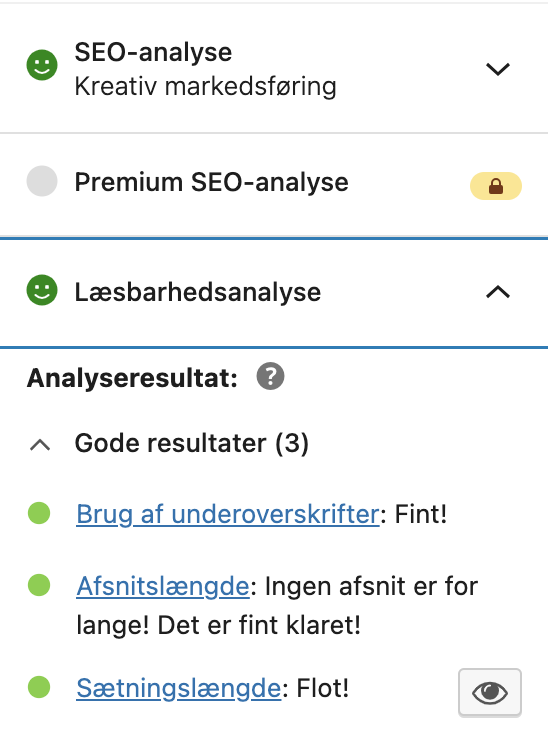Viewport: 548px width, 744px height.
Task: Expand the SEO-analyse section chevron
Action: point(498,69)
